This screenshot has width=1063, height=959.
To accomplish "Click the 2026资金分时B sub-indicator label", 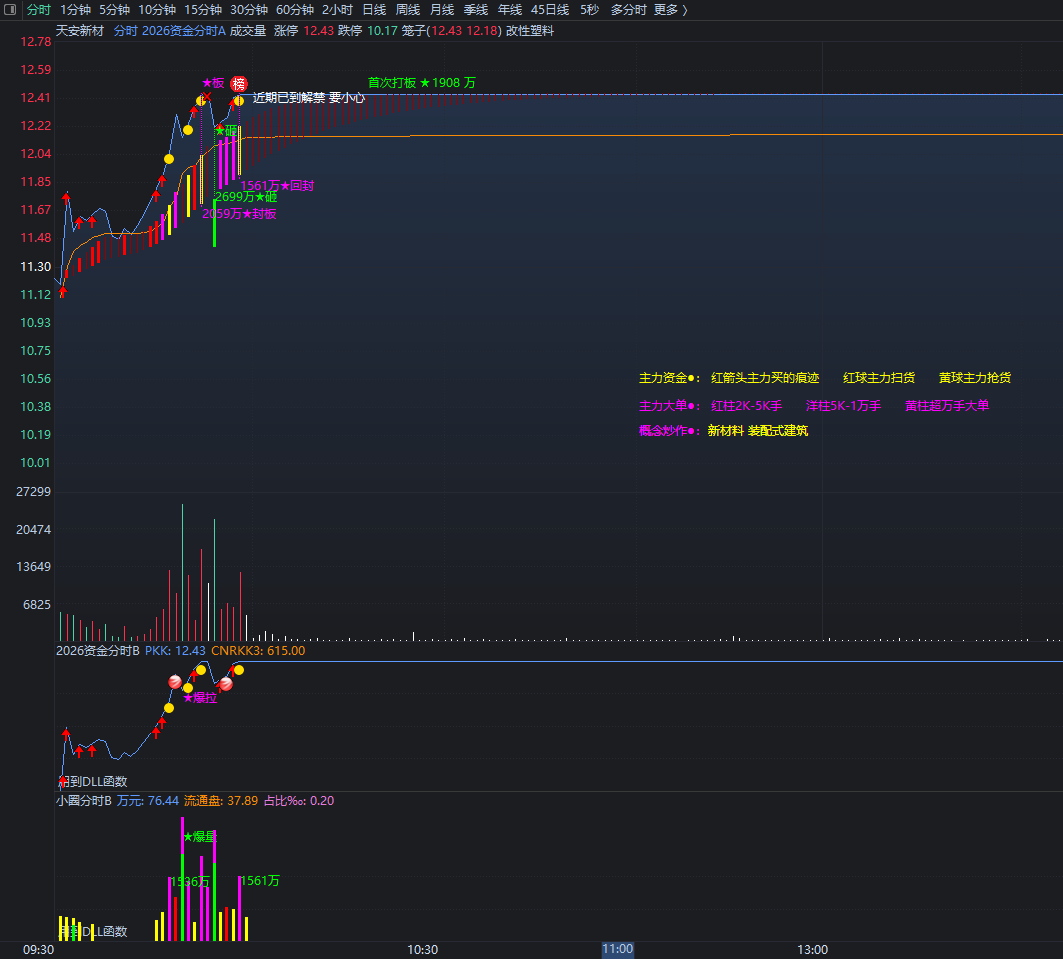I will pos(98,651).
